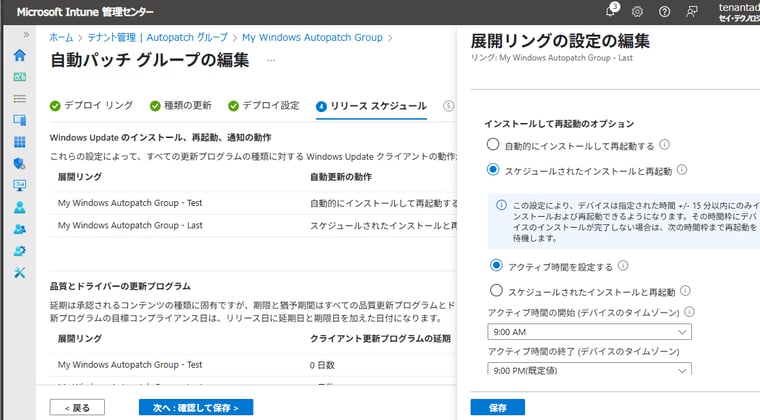The image size is (760, 420).
Task: Open the Reports monitor icon in the left sidebar
Action: point(20,186)
